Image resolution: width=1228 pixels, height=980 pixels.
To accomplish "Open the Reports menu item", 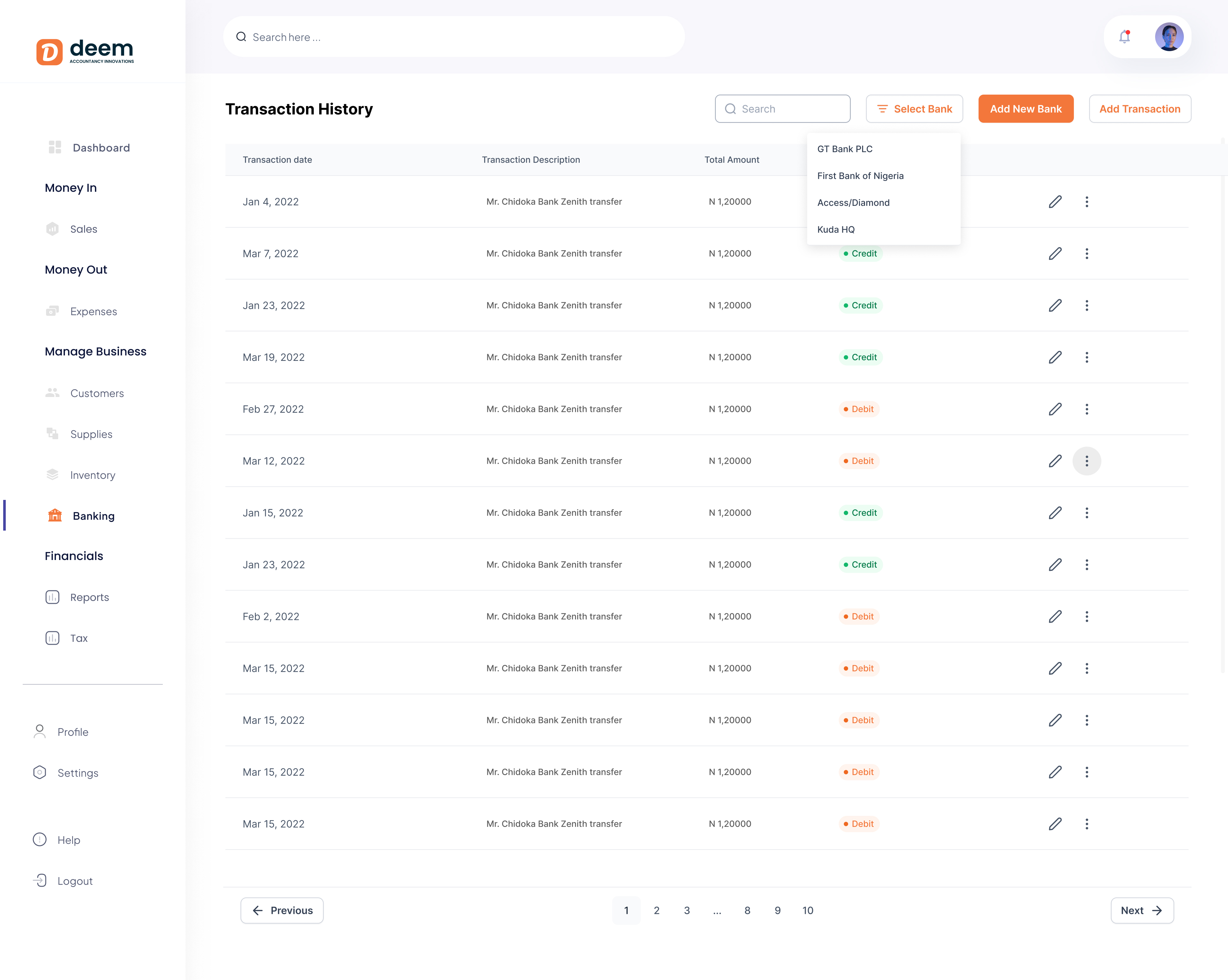I will [x=90, y=597].
